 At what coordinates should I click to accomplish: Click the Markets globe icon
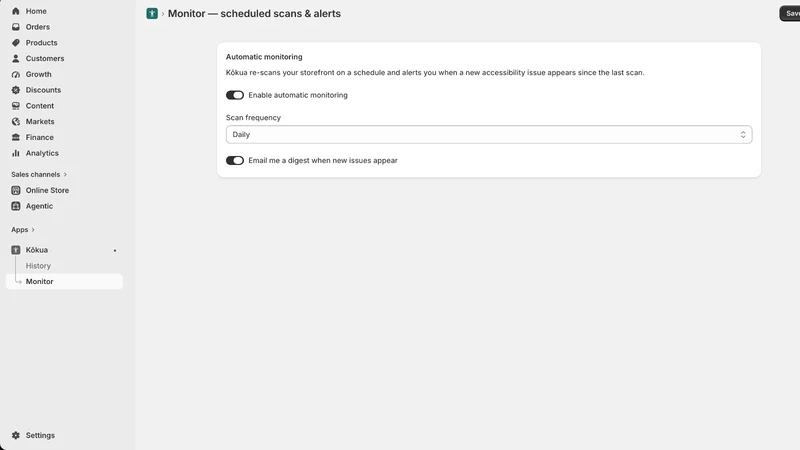pos(16,121)
